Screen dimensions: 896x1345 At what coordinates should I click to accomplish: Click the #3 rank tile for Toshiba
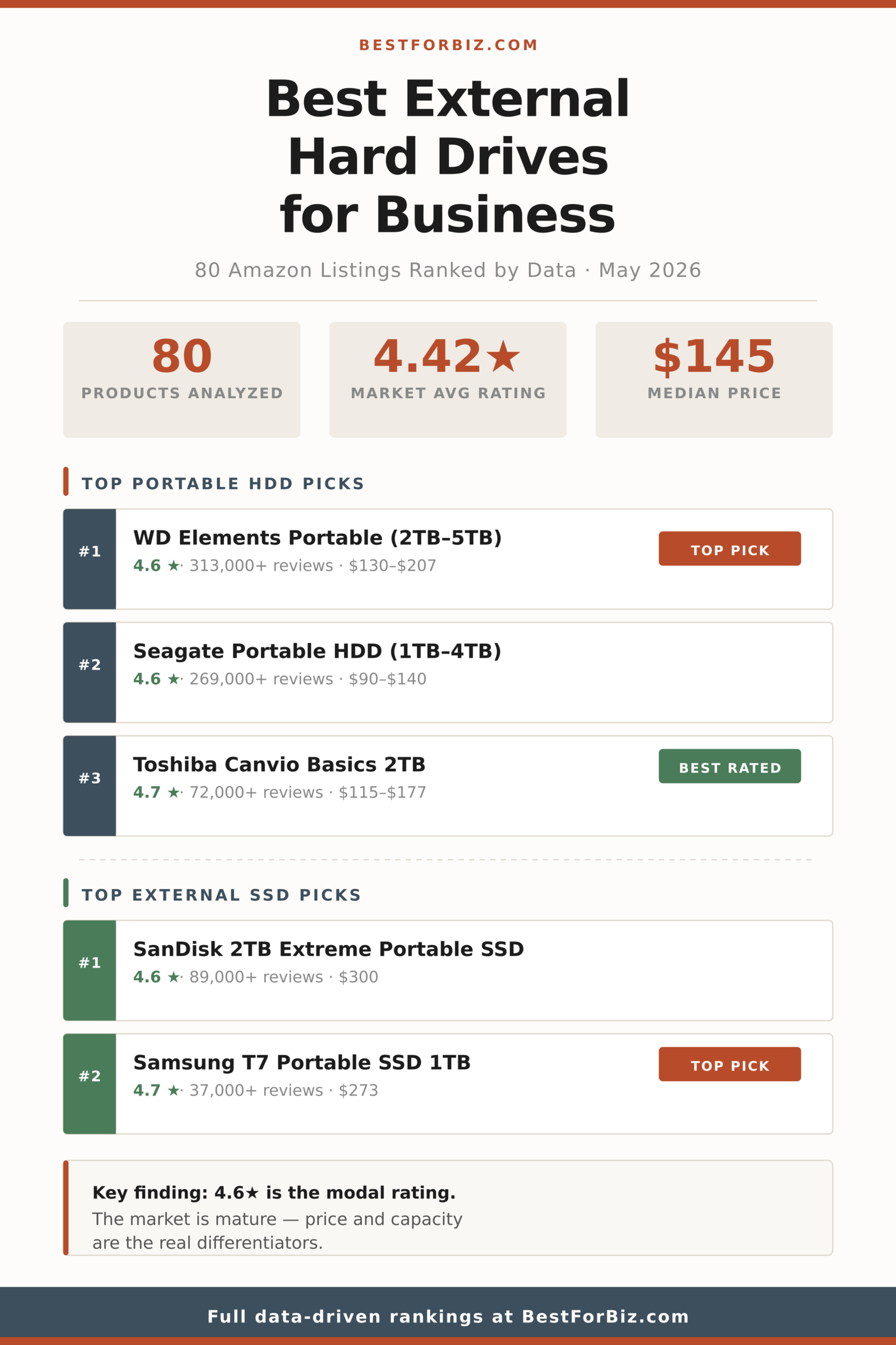(x=90, y=786)
